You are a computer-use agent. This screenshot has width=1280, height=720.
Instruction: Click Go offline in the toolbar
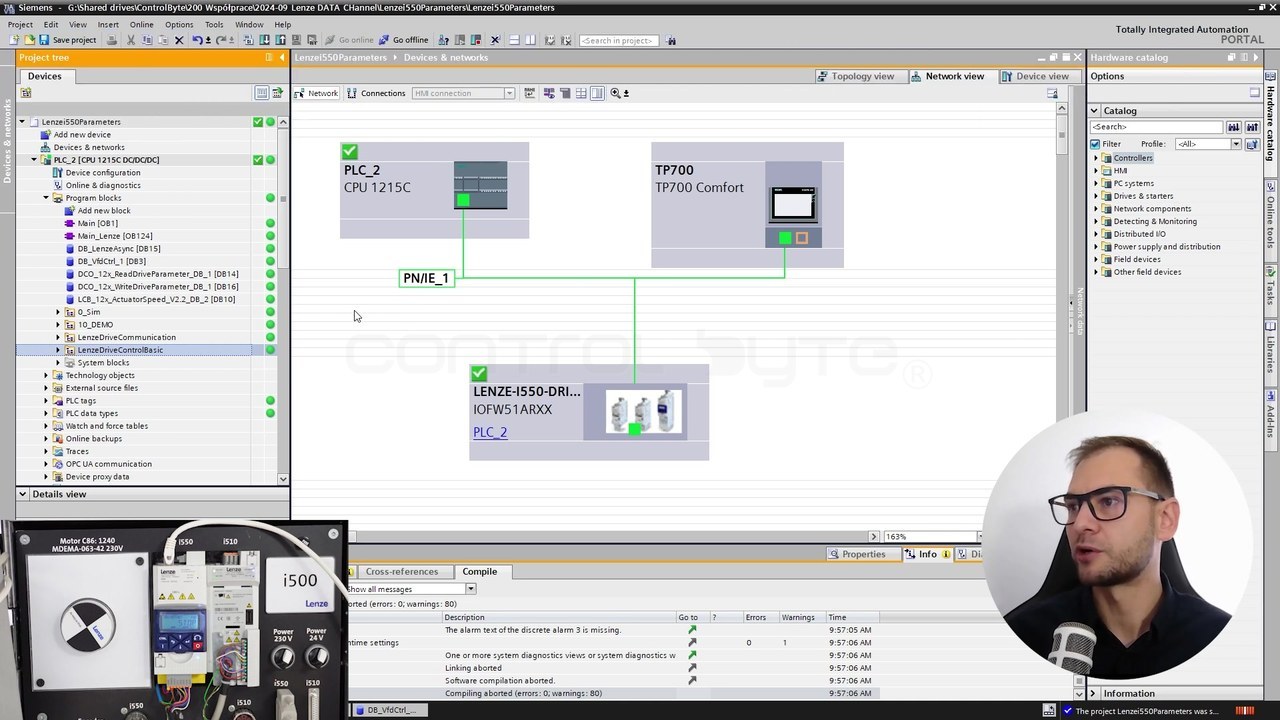click(403, 40)
